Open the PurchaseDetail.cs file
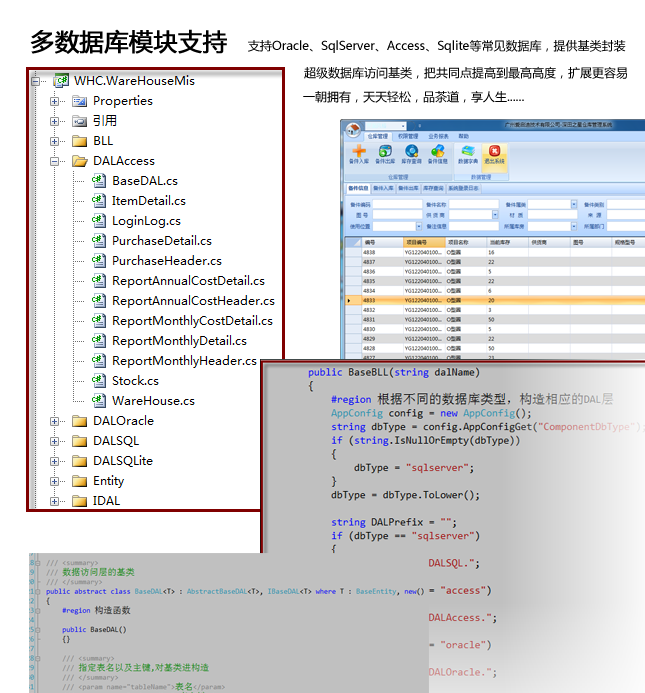Image resolution: width=645 pixels, height=693 pixels. click(162, 240)
